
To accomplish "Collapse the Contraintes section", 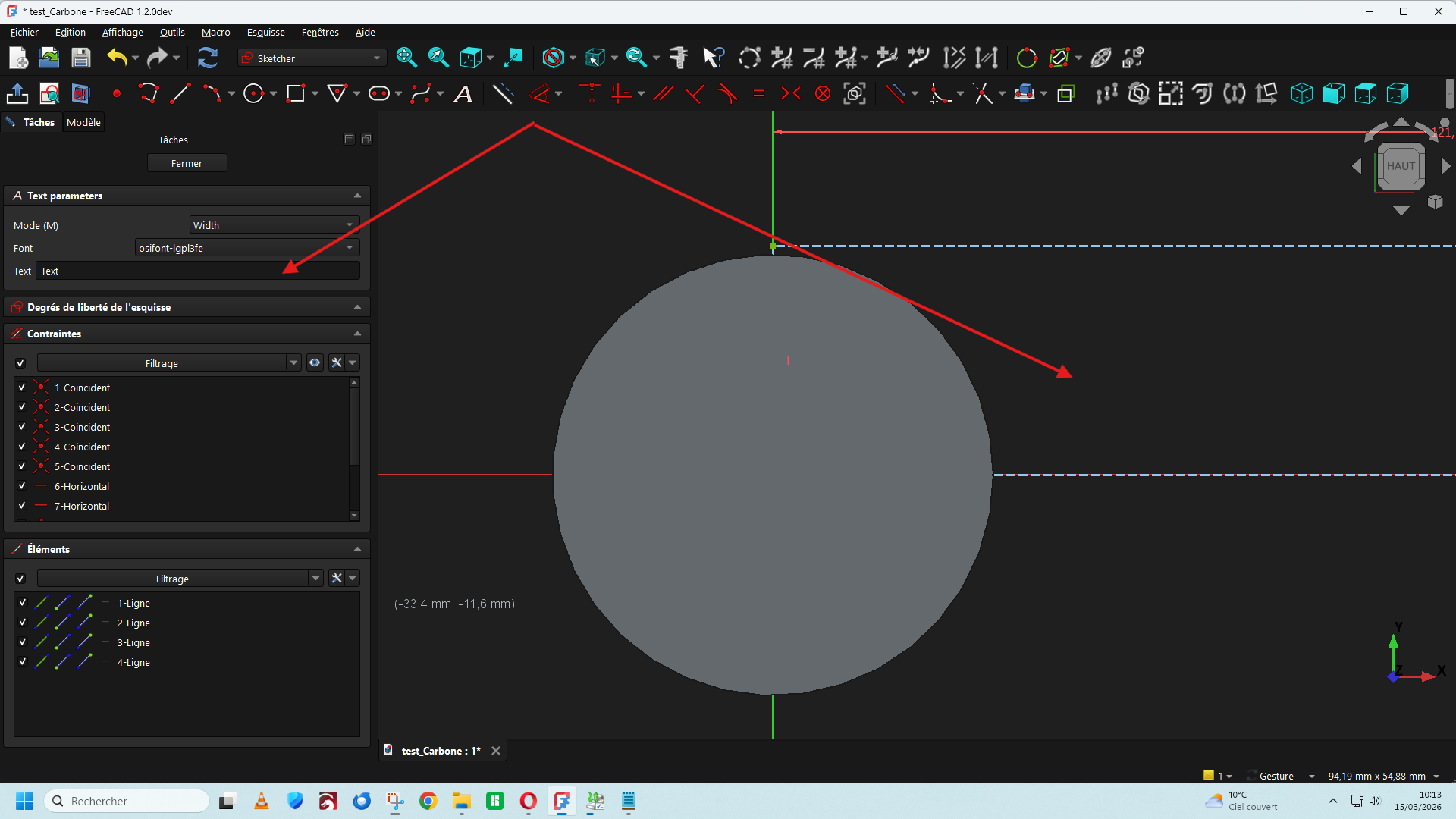I will tap(357, 334).
